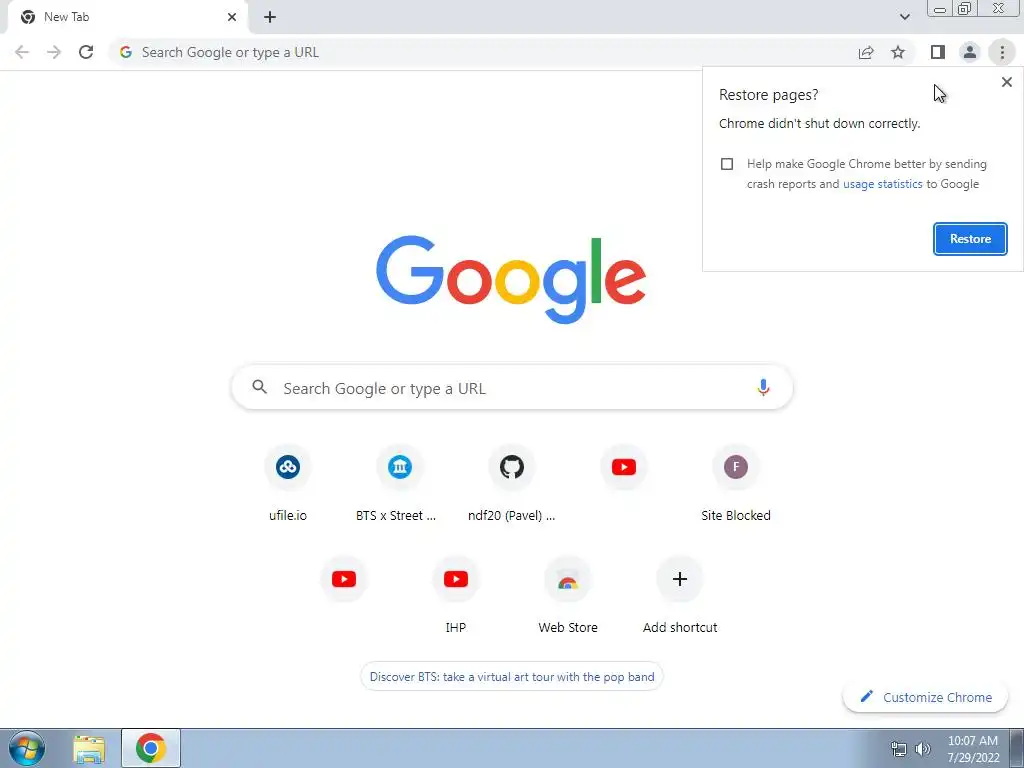The height and width of the screenshot is (768, 1024).
Task: Expand the tab search chevron
Action: [x=904, y=17]
